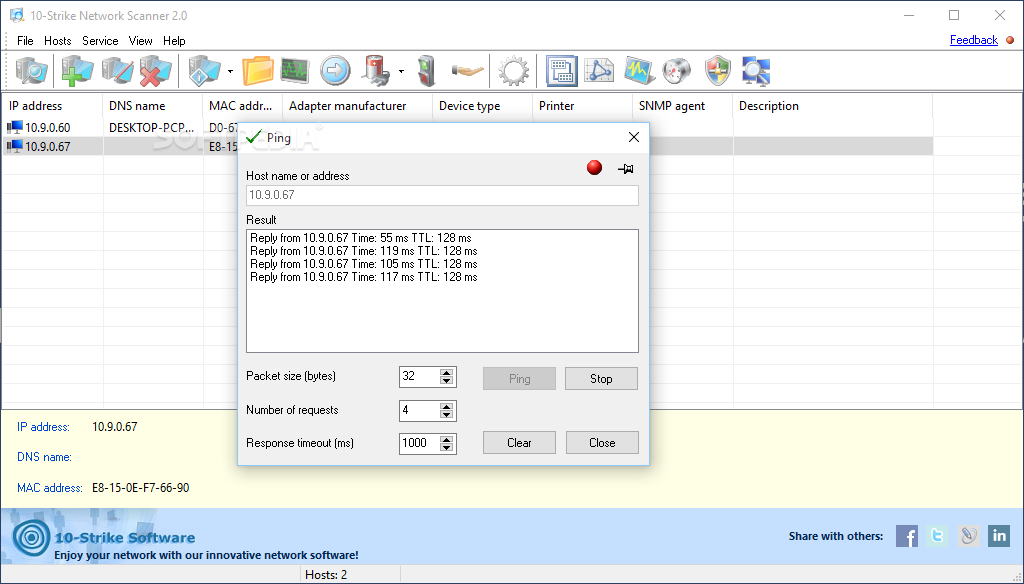Increase Number of requests with up arrow
The height and width of the screenshot is (584, 1024).
pos(447,406)
